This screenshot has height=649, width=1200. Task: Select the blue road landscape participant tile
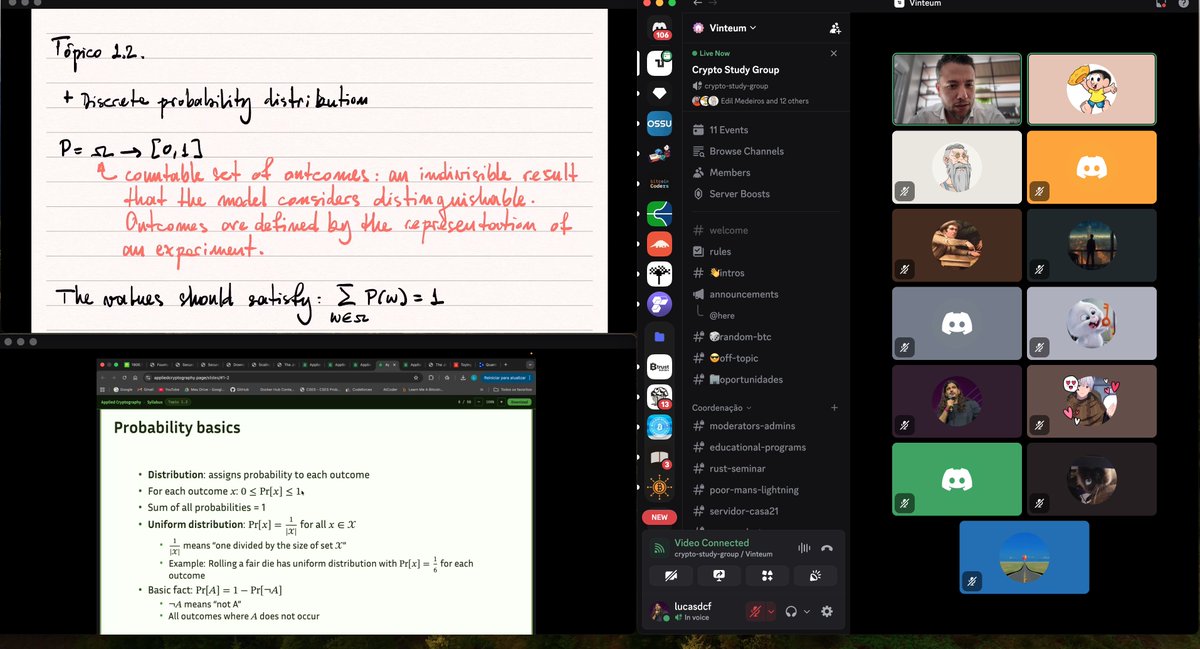click(x=1024, y=556)
